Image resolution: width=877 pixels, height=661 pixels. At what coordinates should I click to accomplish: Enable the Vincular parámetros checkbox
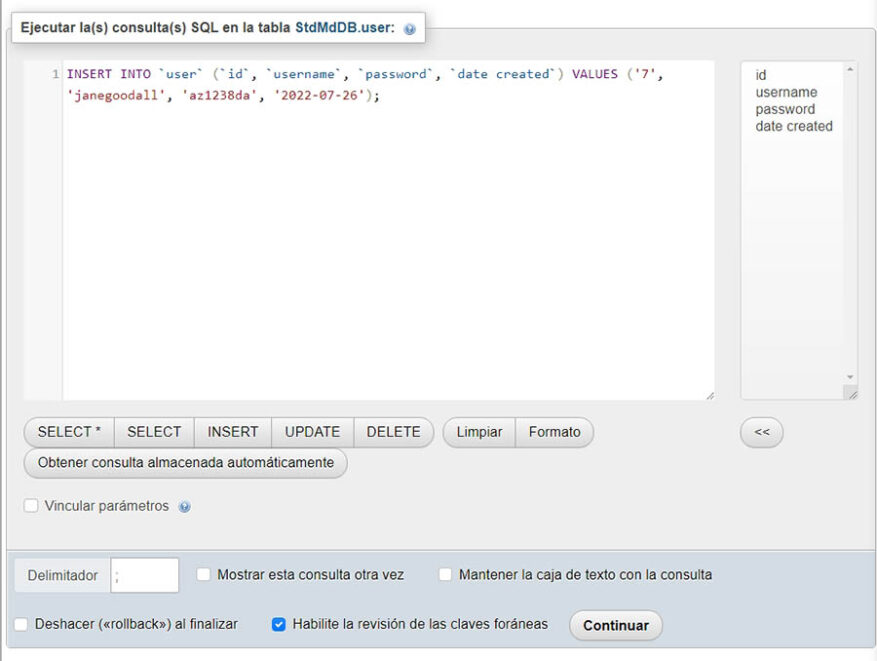point(31,506)
